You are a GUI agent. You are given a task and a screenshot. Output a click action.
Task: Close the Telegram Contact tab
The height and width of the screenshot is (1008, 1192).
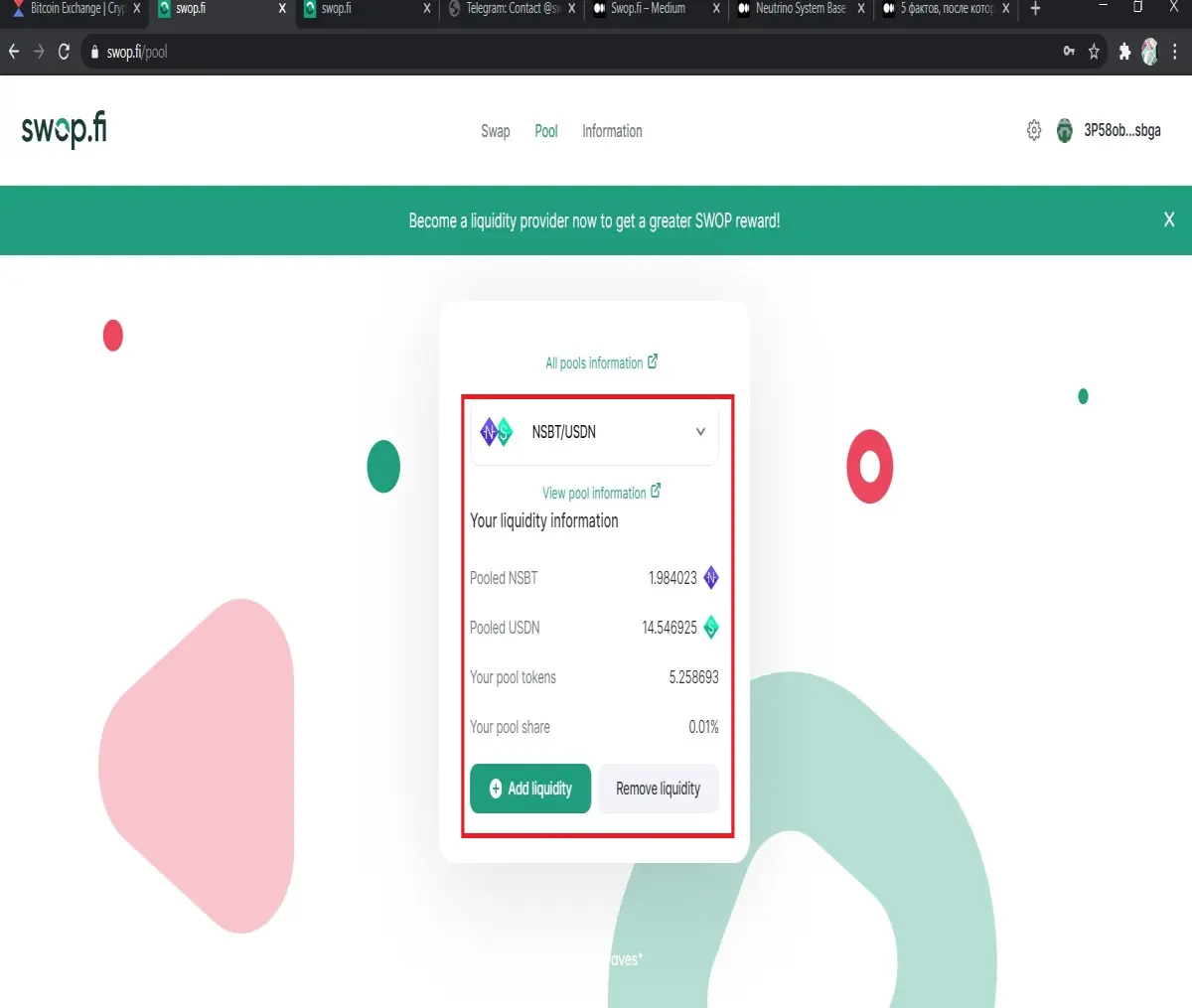(x=571, y=8)
